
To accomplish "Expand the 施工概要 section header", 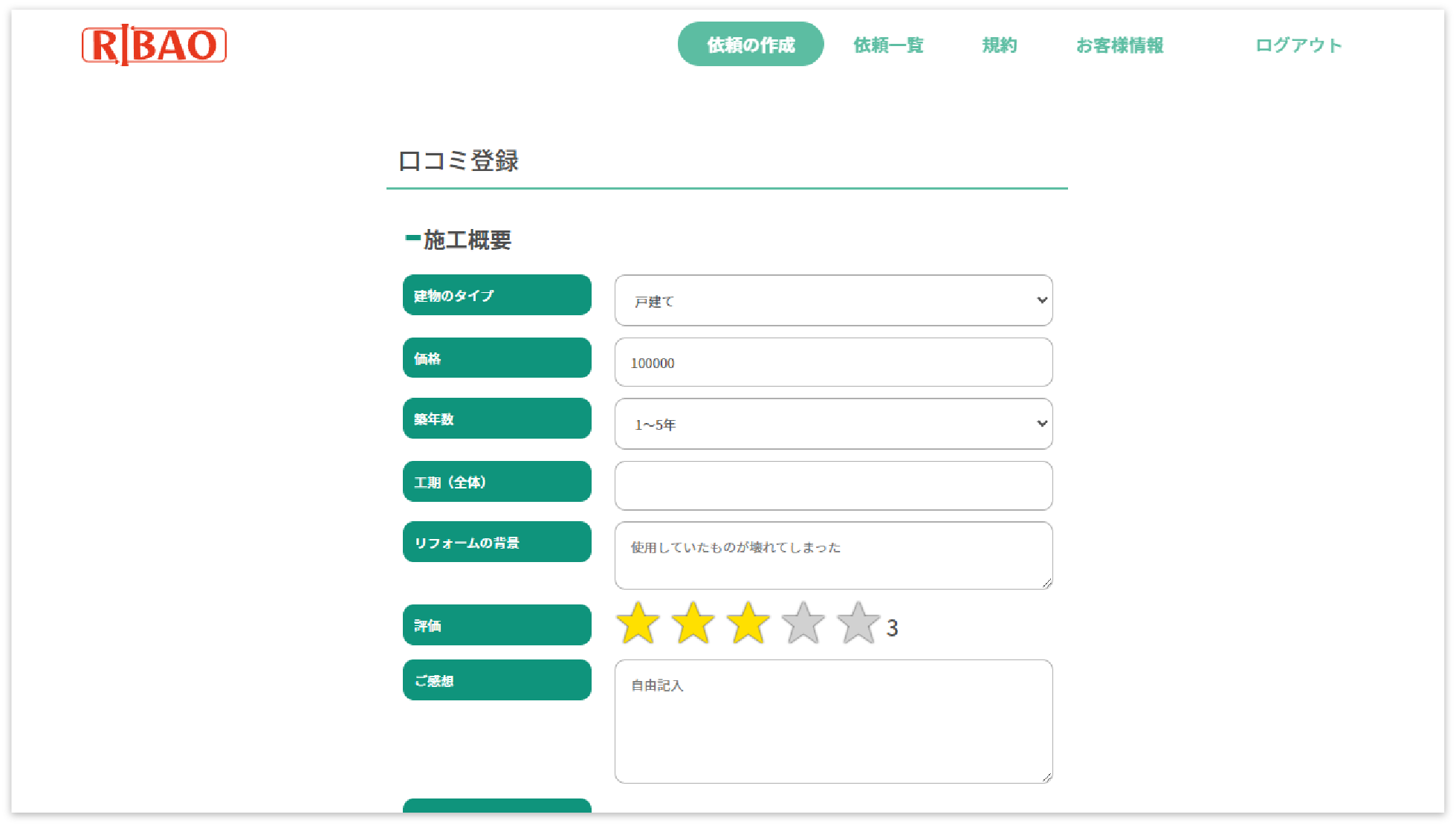I will [467, 240].
